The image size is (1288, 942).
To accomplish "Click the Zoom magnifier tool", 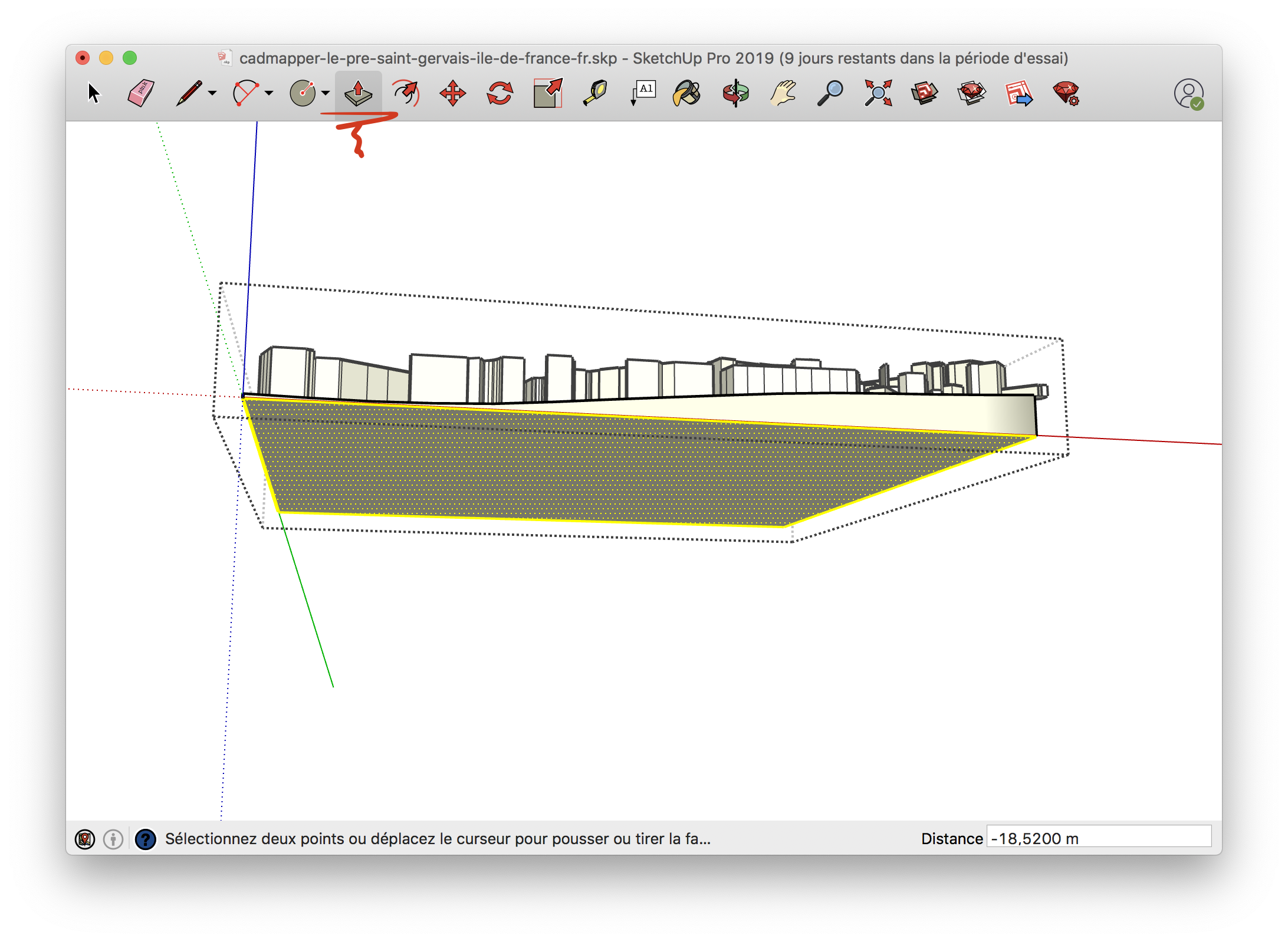I will [830, 93].
